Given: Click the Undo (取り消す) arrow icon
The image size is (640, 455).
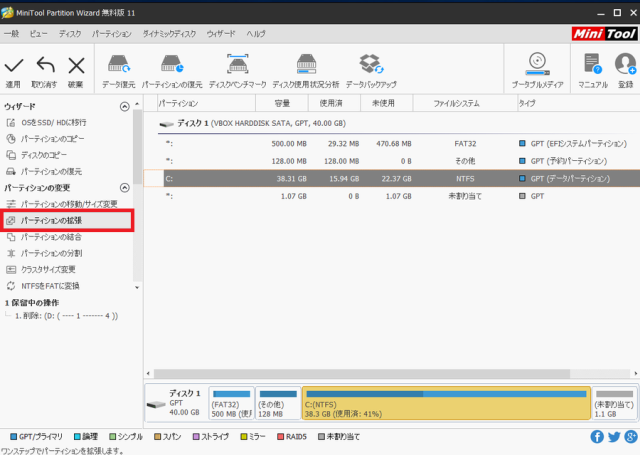Looking at the screenshot, I should (45, 65).
